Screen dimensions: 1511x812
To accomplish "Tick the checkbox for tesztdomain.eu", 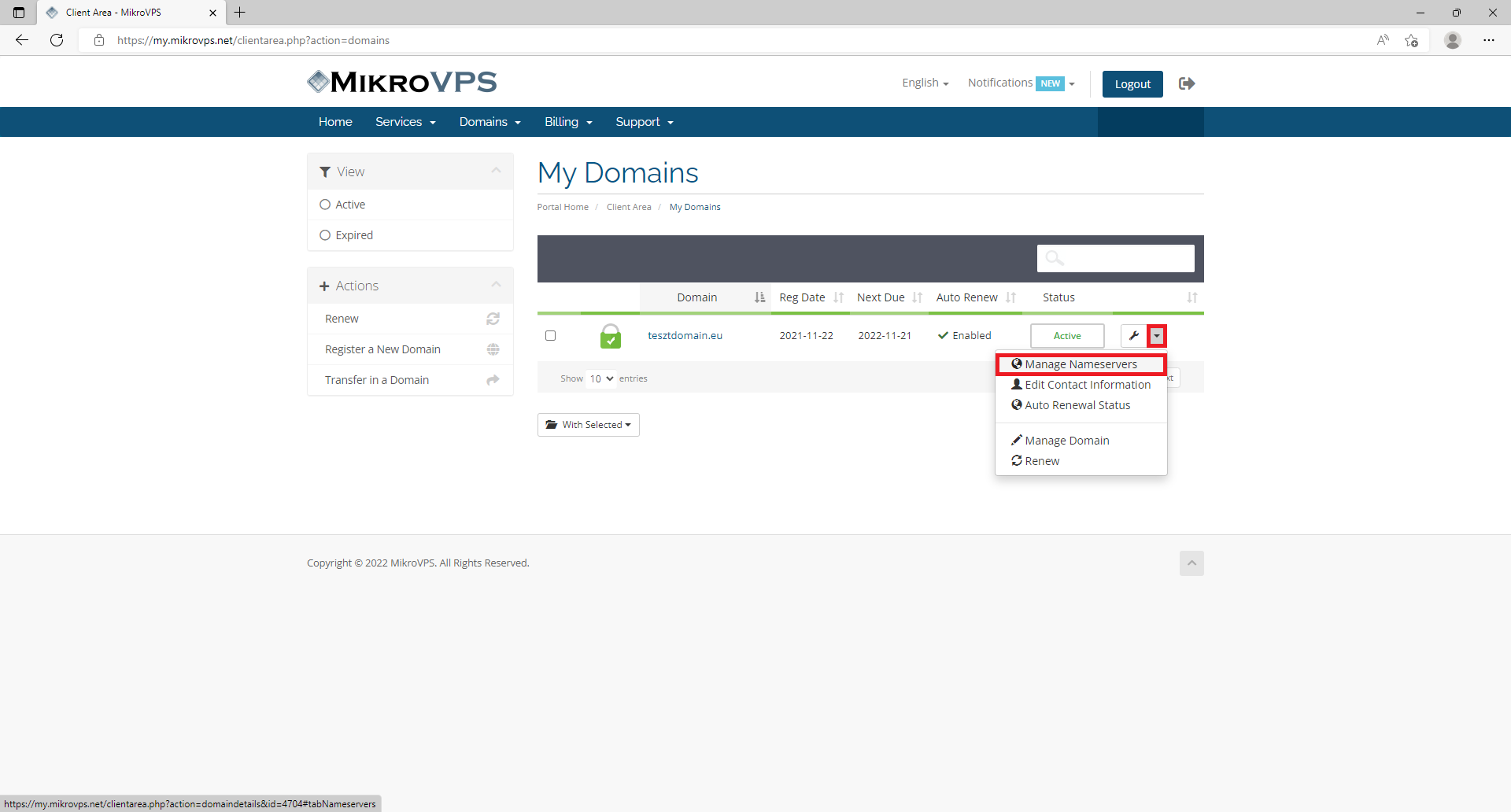I will click(551, 336).
